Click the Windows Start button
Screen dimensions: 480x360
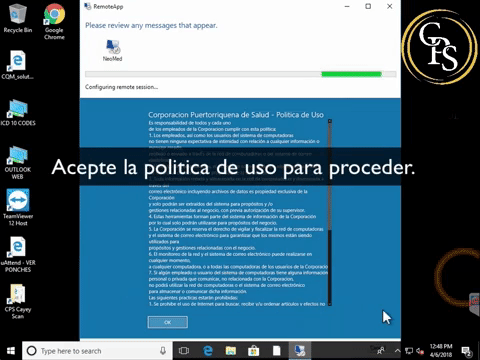pyautogui.click(x=11, y=351)
